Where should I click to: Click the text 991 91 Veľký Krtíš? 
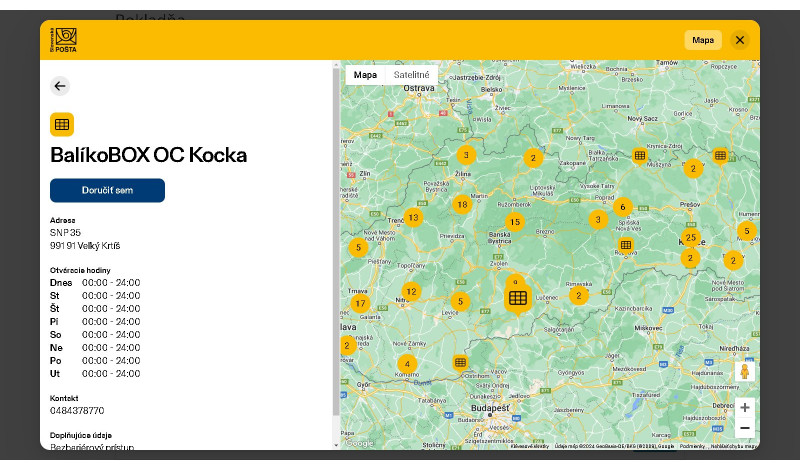click(x=85, y=246)
